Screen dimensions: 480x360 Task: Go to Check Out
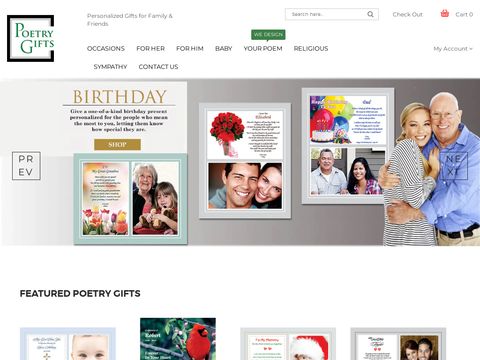pos(407,15)
